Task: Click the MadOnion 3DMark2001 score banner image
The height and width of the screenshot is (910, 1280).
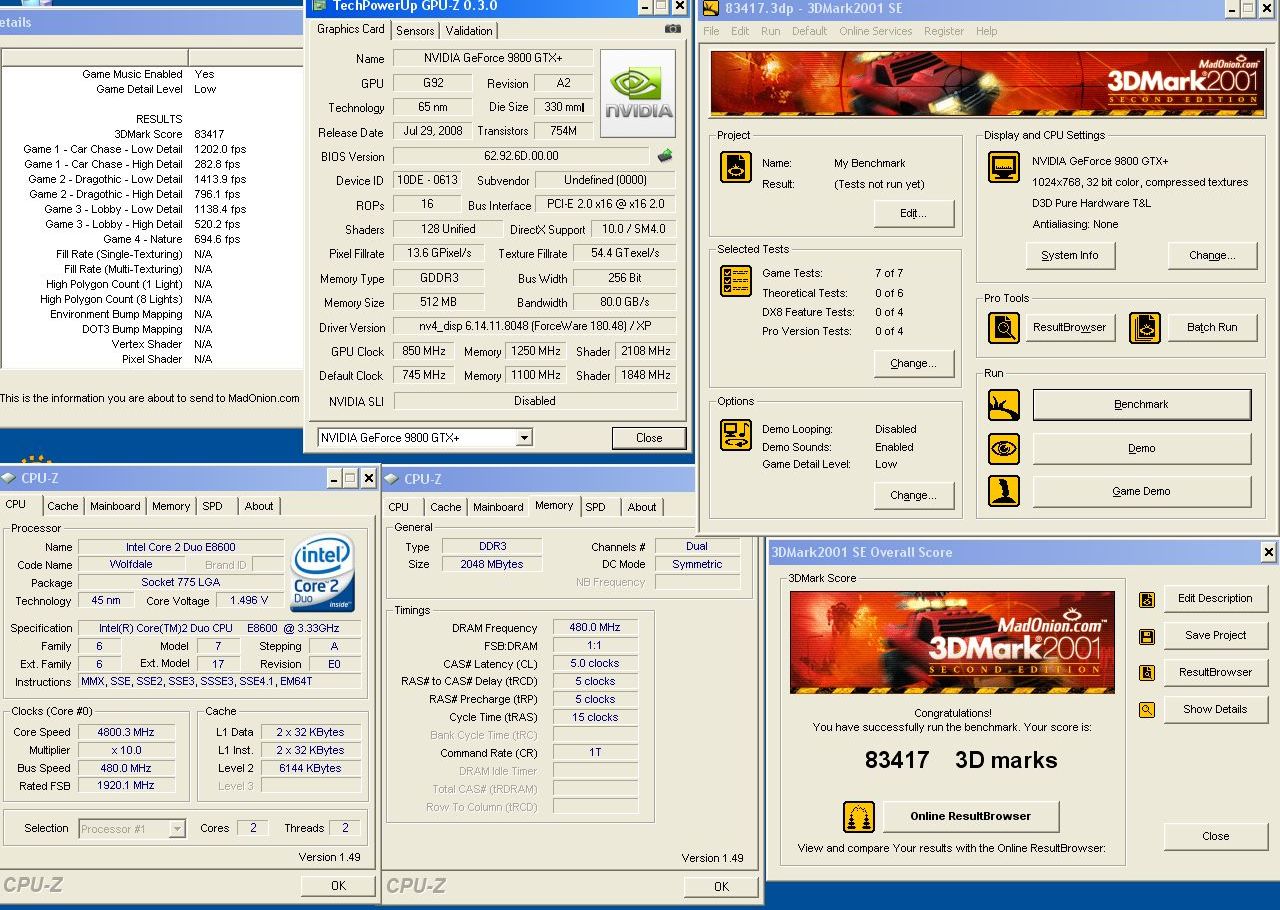Action: point(952,642)
